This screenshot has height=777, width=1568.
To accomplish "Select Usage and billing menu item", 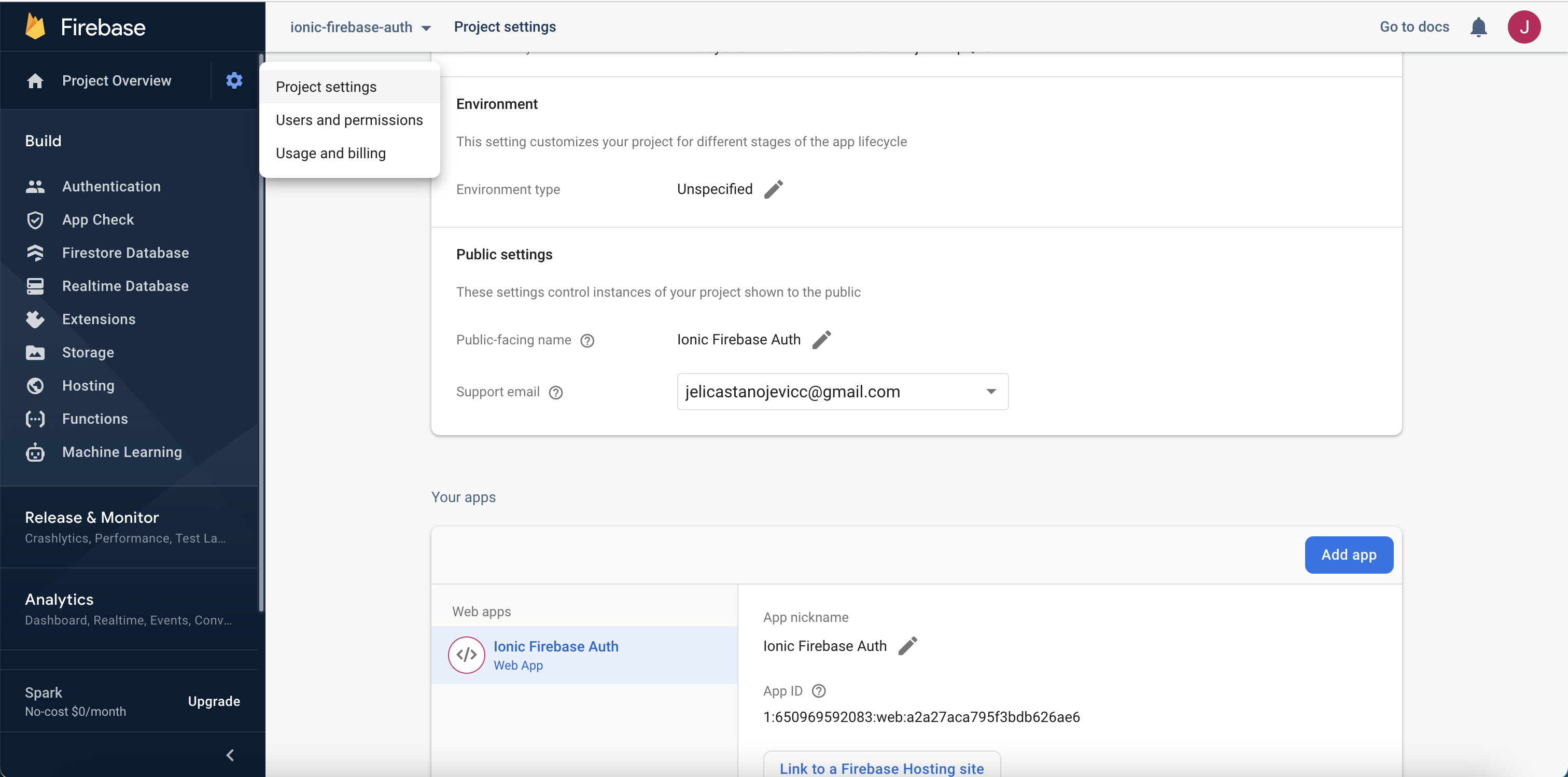I will tap(349, 154).
